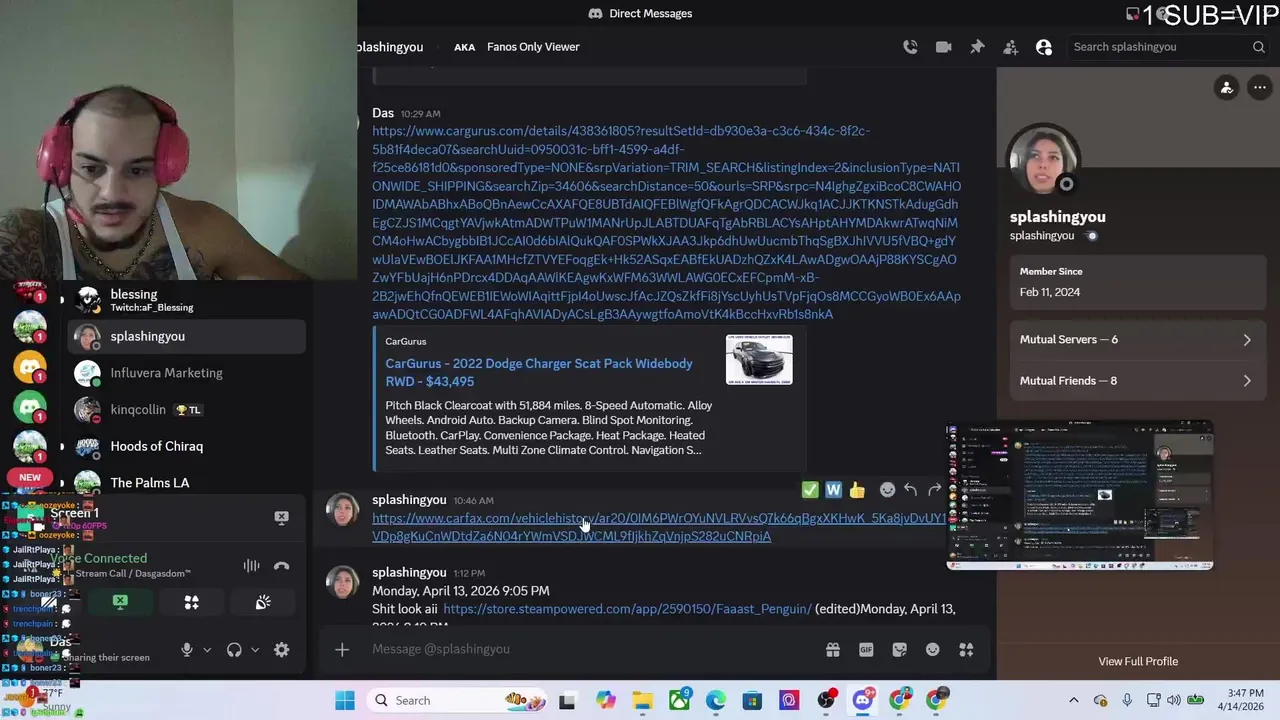Open CarGurus 2022 Dodge Charger embed title
This screenshot has width=1280, height=720.
point(539,372)
